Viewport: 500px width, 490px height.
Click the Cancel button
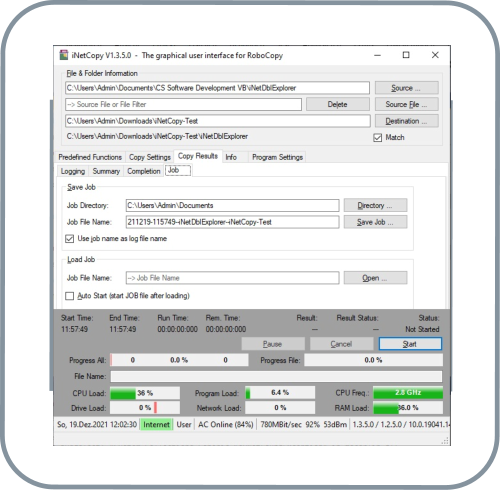[341, 344]
